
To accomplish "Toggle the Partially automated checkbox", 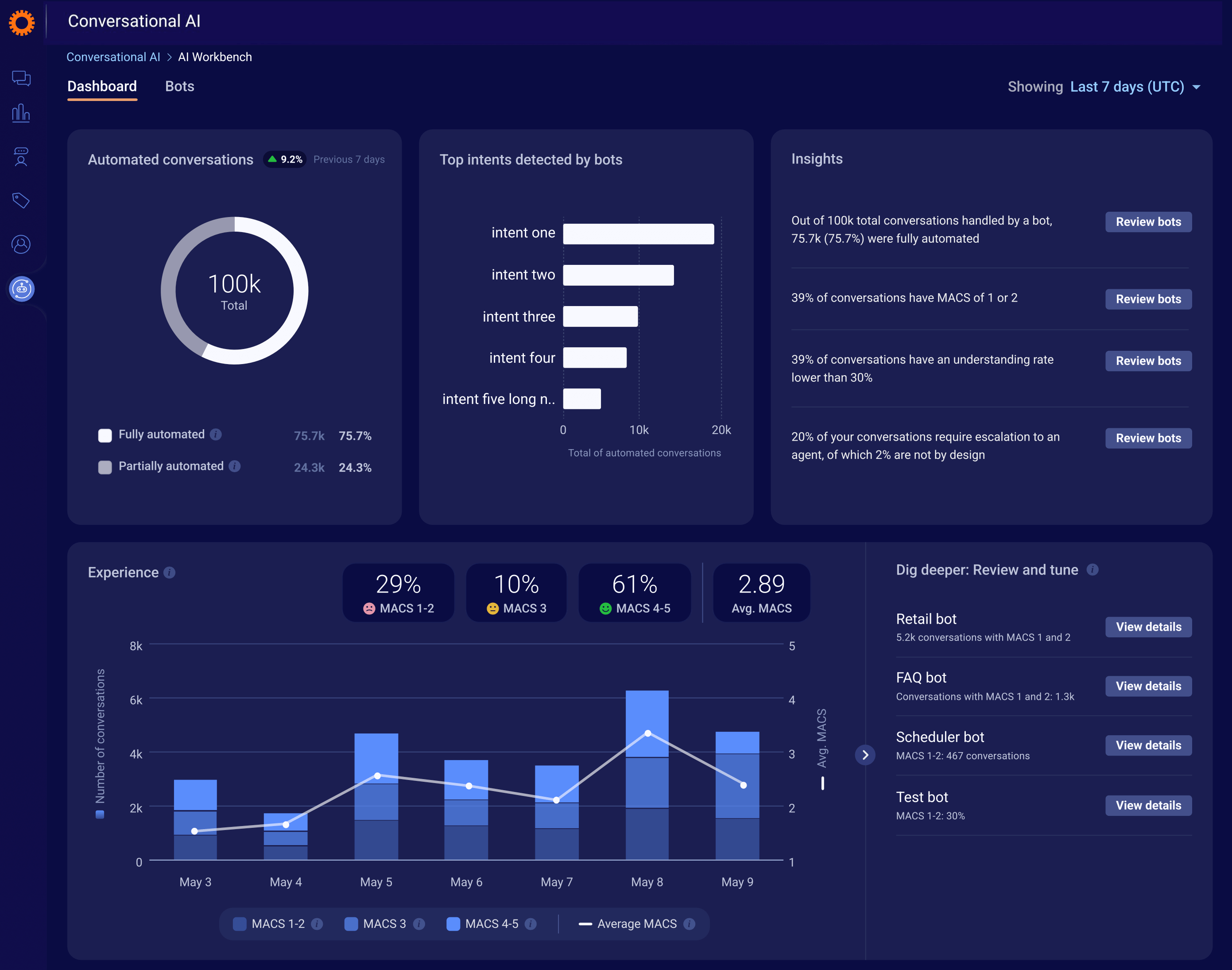I will coord(105,466).
